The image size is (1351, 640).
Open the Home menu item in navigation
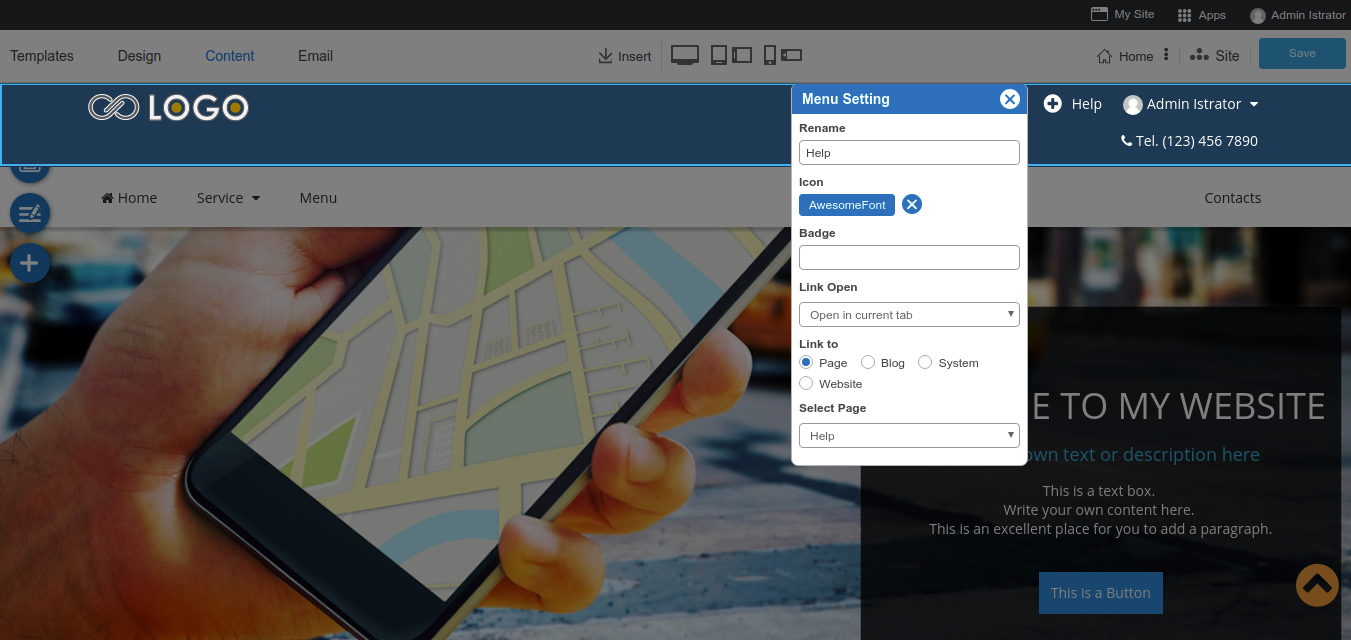pyautogui.click(x=129, y=198)
